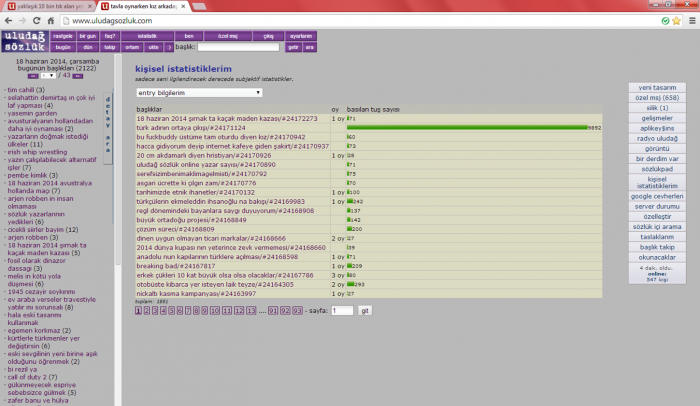Open entry 'breaking bad/#24167817'
The height and width of the screenshot is (406, 700).
176,266
